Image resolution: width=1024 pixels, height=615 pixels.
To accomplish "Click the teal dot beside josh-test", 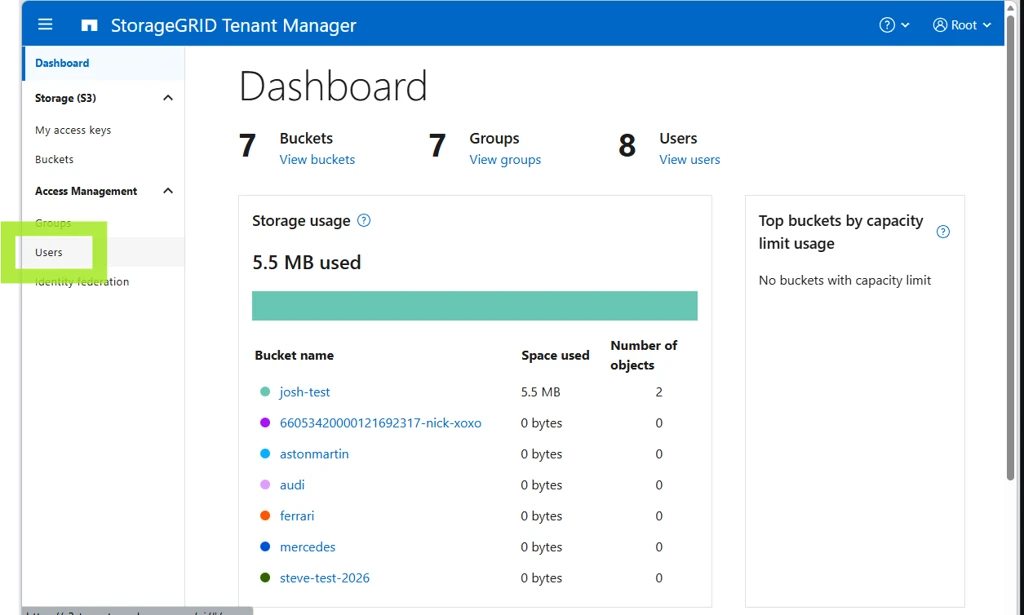I will pos(265,392).
